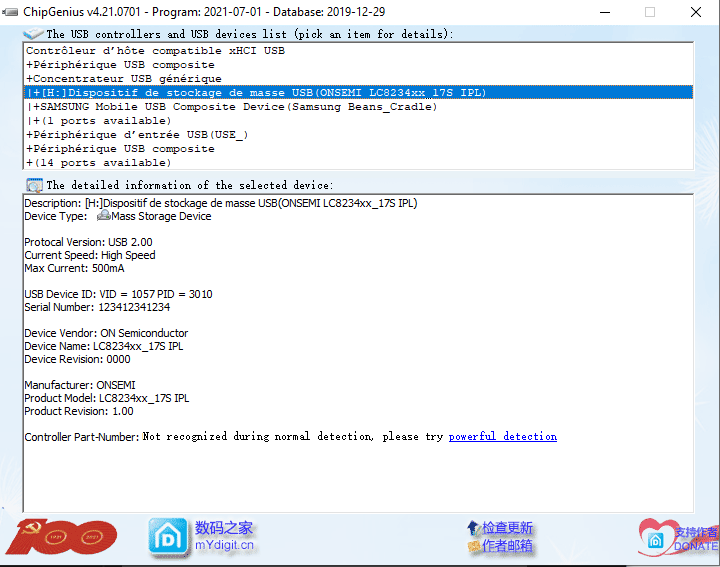720x567 pixels.
Task: Select the ONSEMI LC8234xx mass storage row
Action: 358,92
